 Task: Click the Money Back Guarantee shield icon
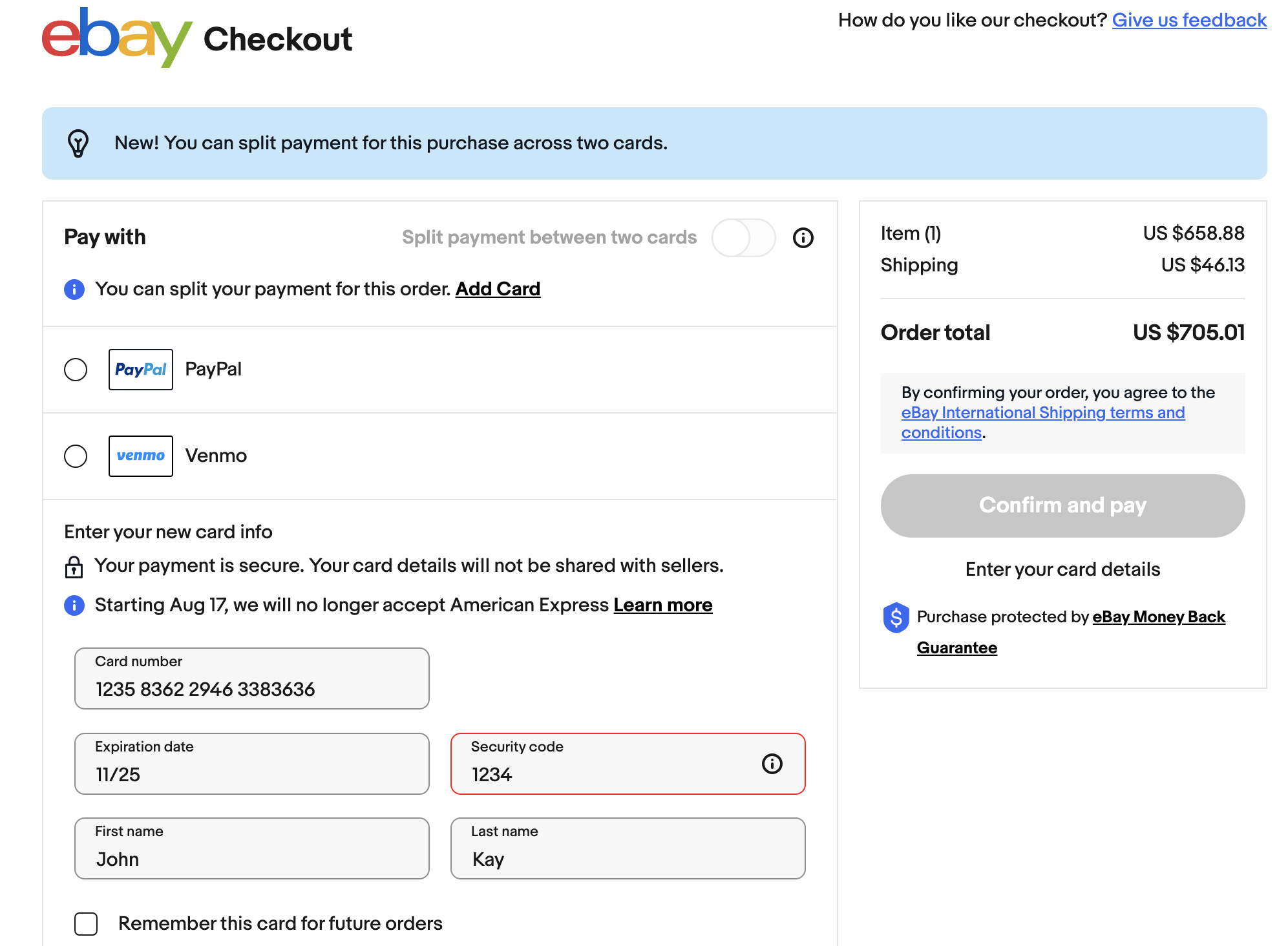896,618
